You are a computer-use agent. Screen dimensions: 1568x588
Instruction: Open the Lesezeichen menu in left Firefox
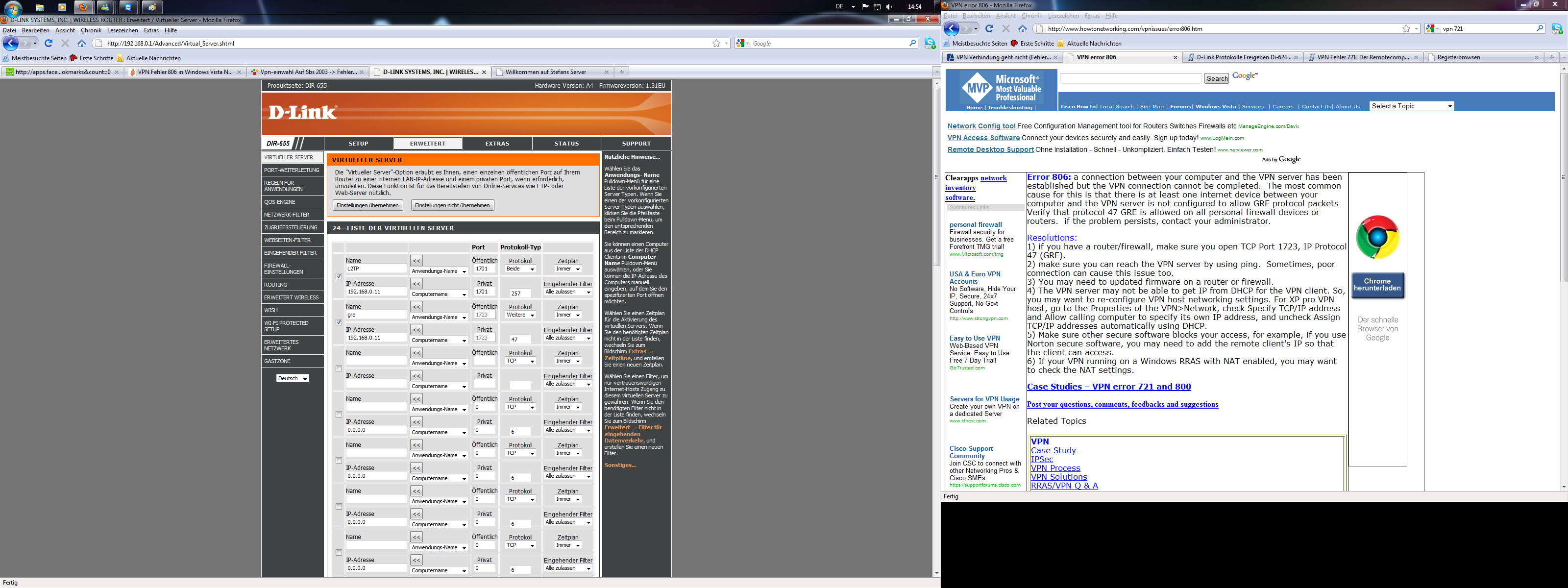[122, 30]
